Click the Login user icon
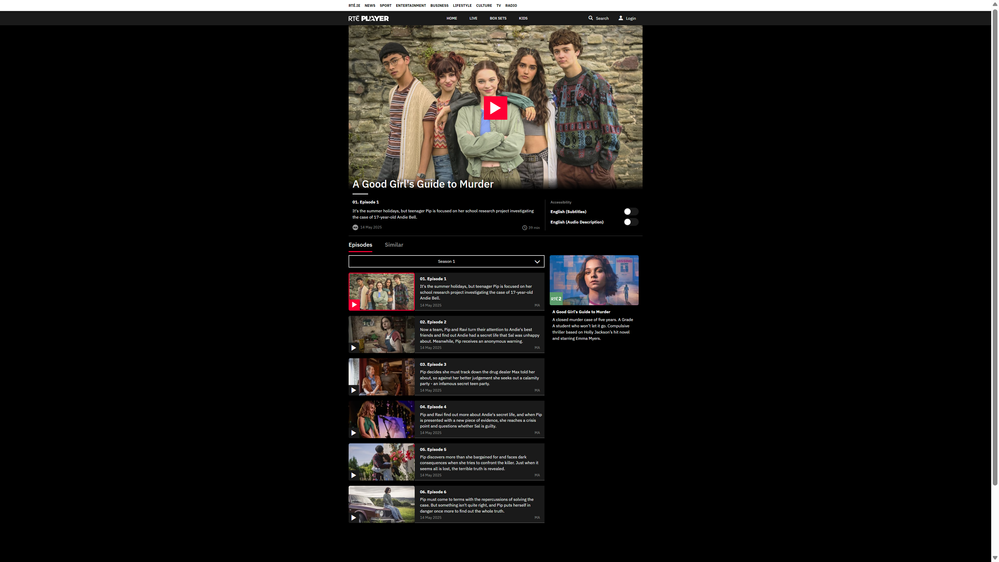Viewport: 999px width, 562px height. click(x=621, y=18)
